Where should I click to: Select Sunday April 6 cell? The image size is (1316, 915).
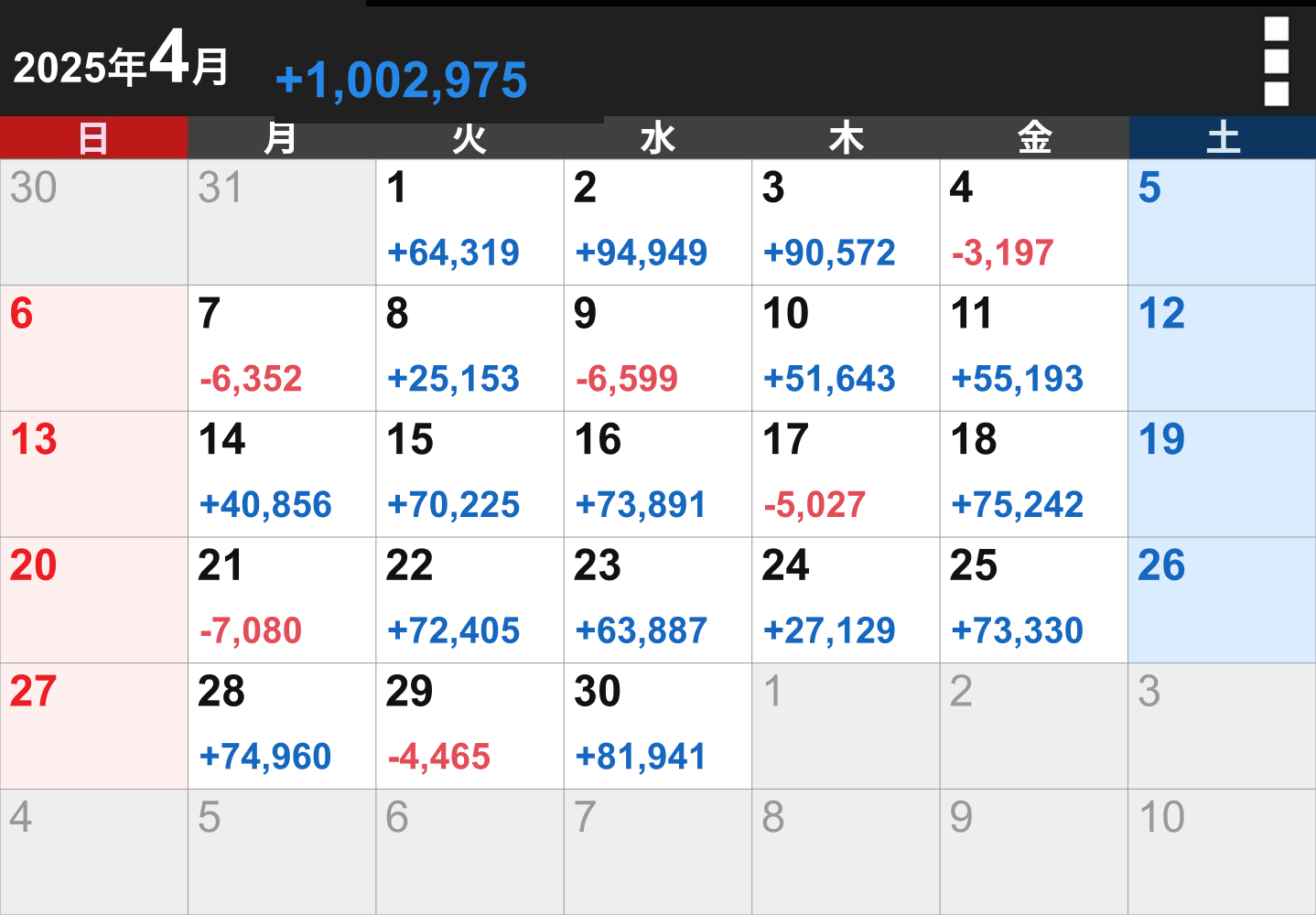click(x=93, y=349)
